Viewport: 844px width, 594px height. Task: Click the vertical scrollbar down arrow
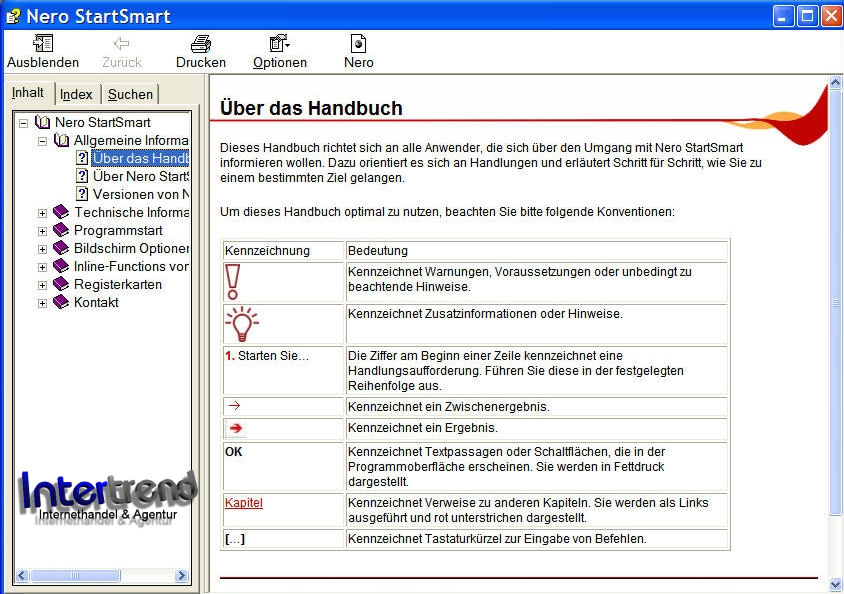835,584
